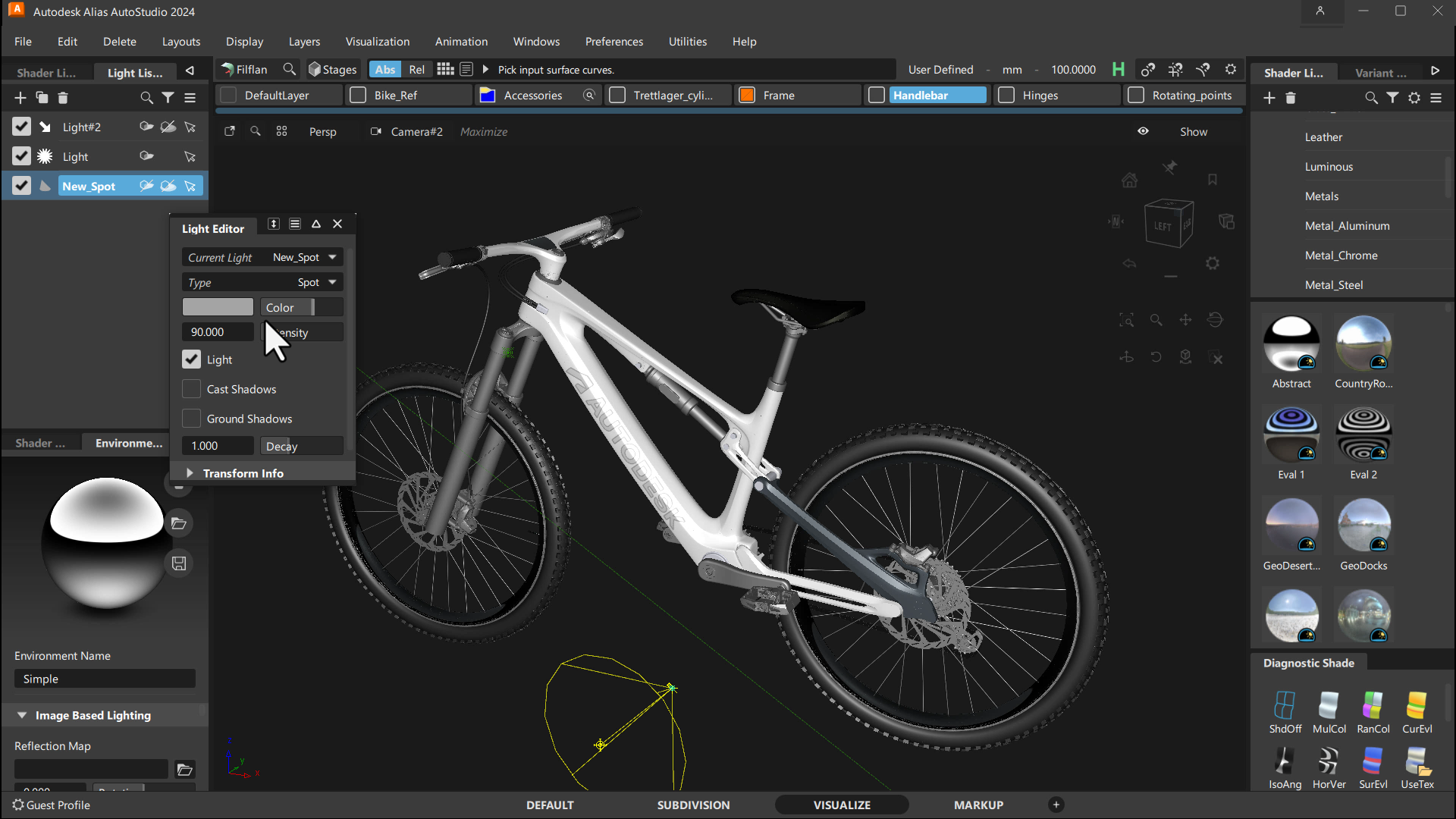
Task: Switch to the Layouts menu
Action: [x=181, y=41]
